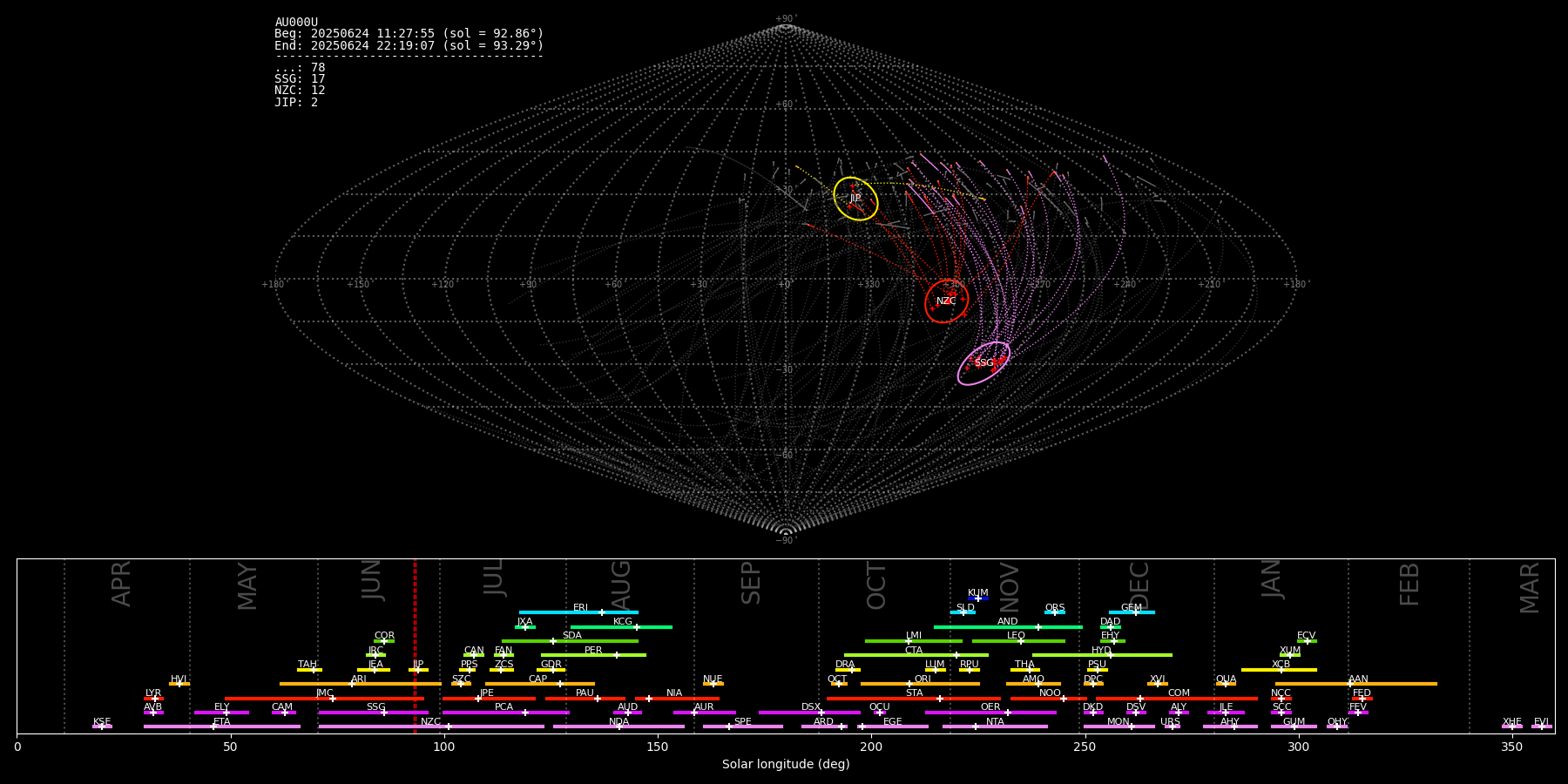Select the COM shower bar label
This screenshot has height=784, width=1568.
tap(1179, 693)
